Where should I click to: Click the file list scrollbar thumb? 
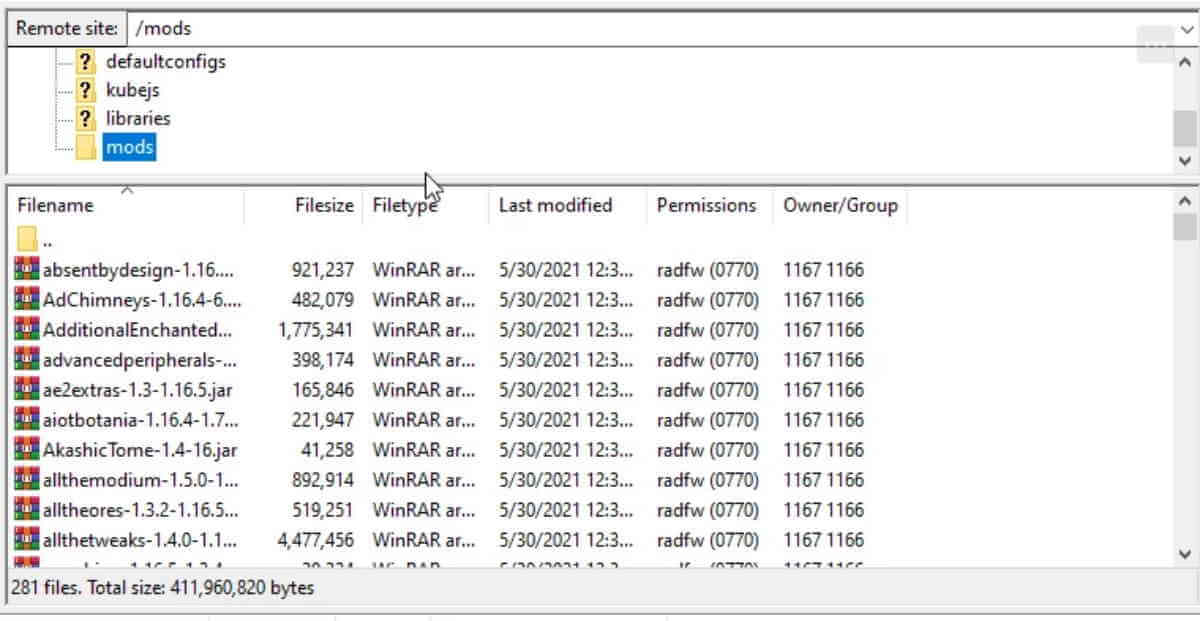click(x=1185, y=227)
